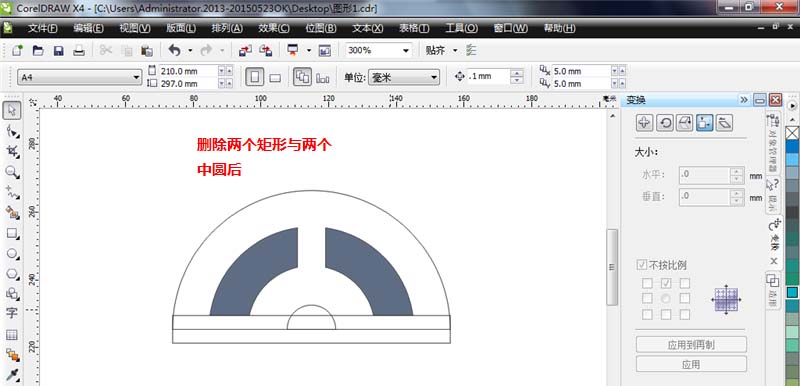This screenshot has width=800, height=386.
Task: Switch to Size transform mode
Action: [705, 123]
